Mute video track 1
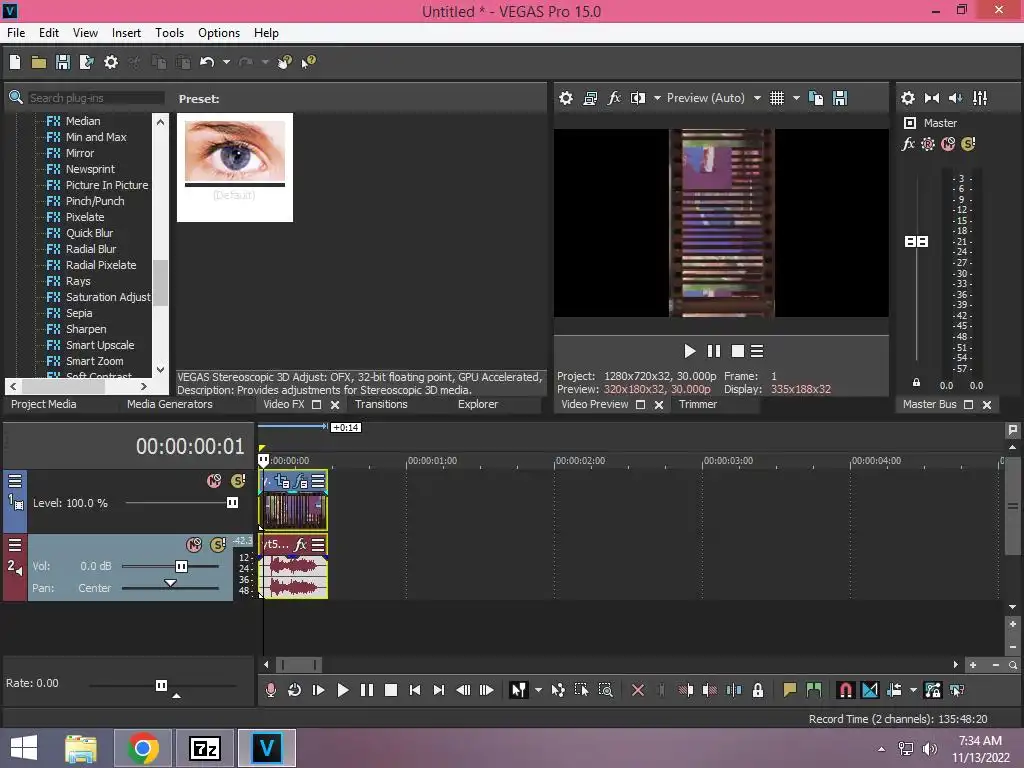The width and height of the screenshot is (1024, 768). (214, 481)
